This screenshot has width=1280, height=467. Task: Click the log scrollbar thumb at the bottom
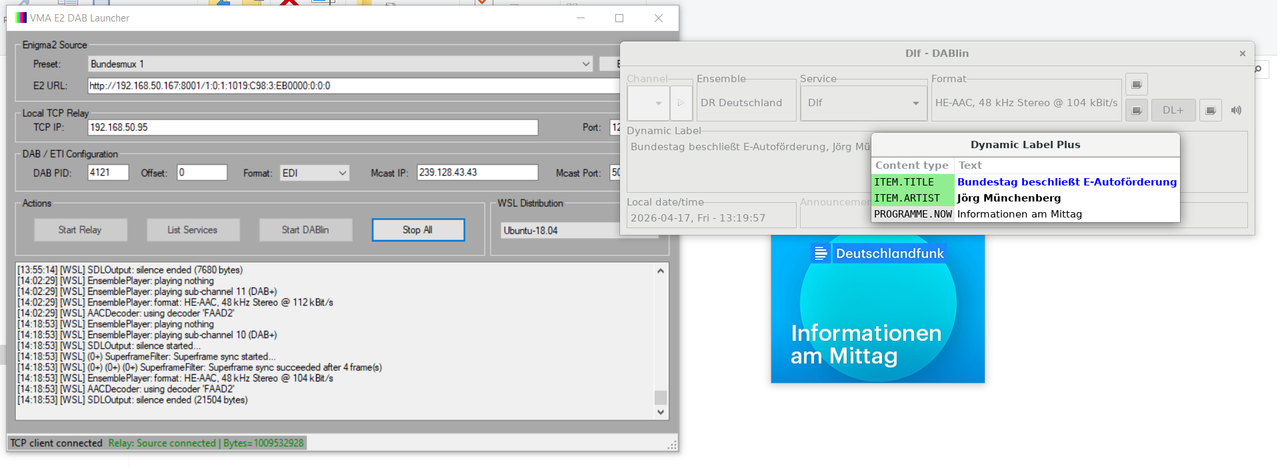point(660,398)
